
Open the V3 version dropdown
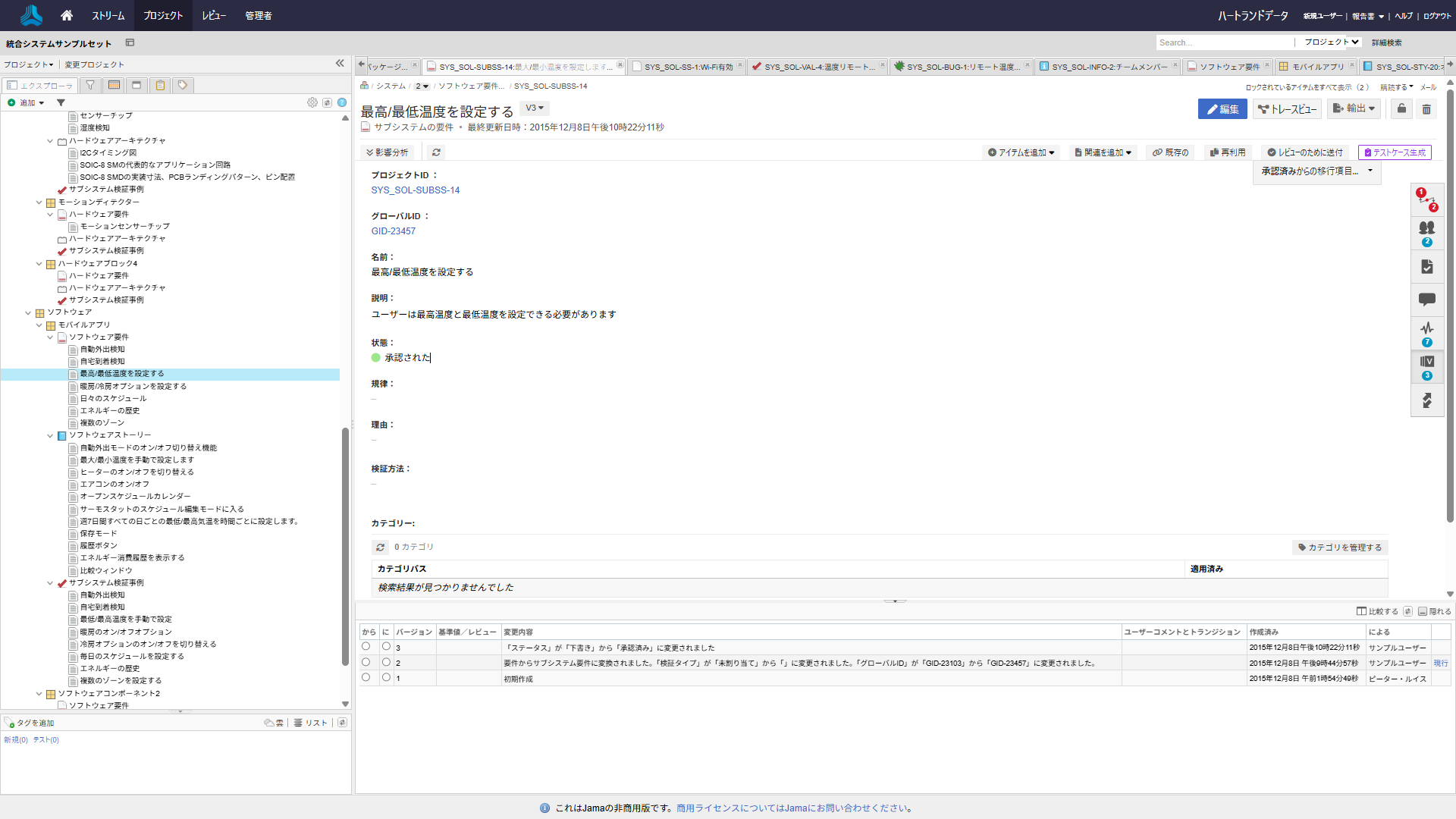pyautogui.click(x=535, y=108)
